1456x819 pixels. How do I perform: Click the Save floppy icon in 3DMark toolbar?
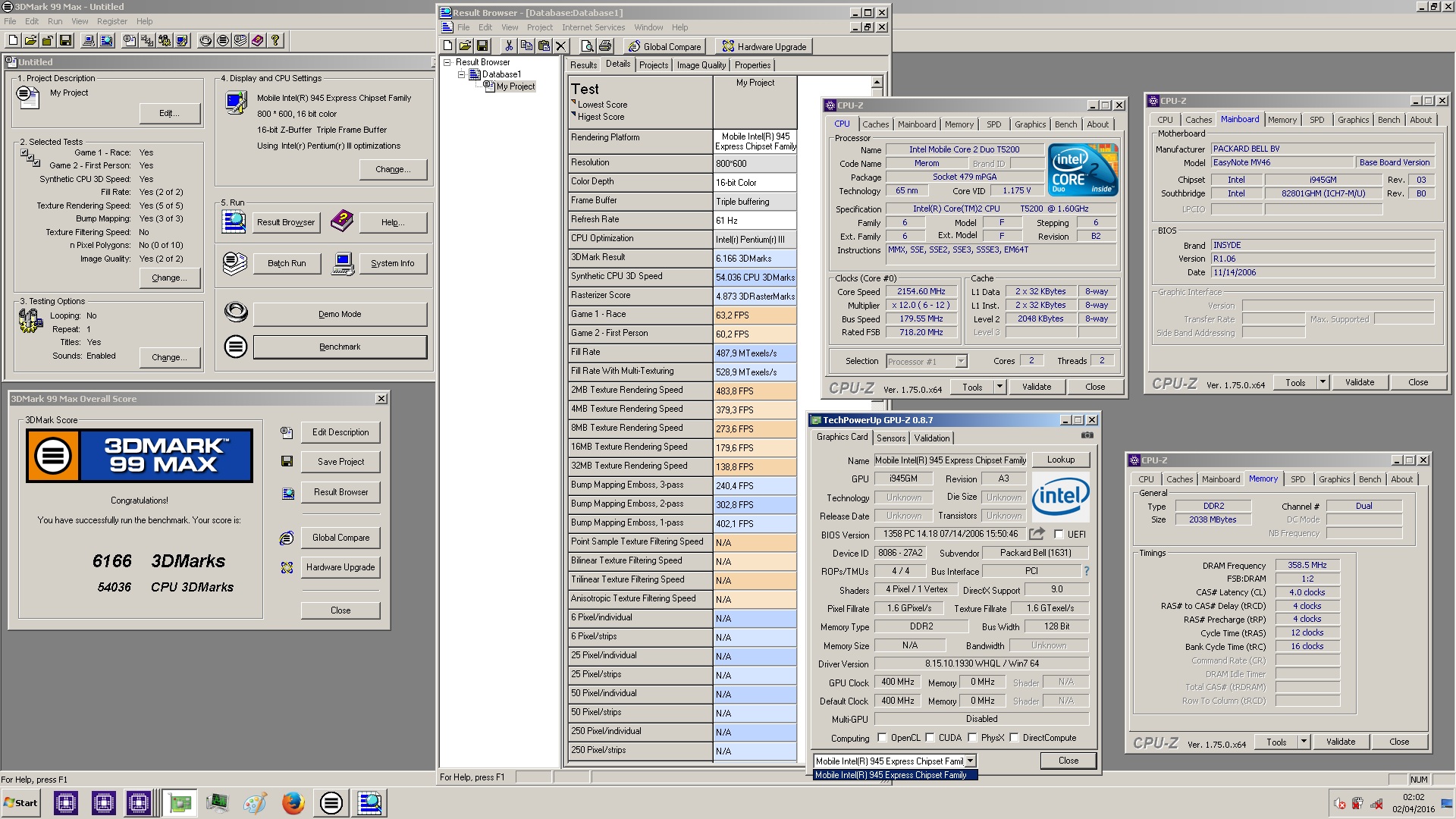click(x=65, y=40)
